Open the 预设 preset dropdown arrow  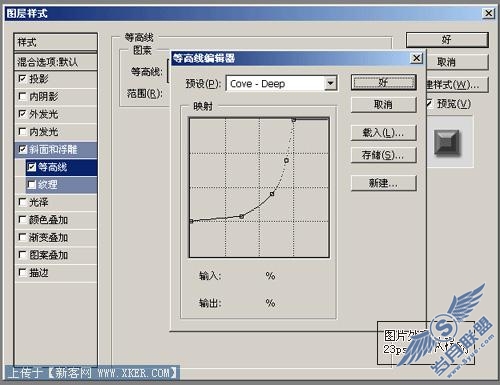pos(330,83)
